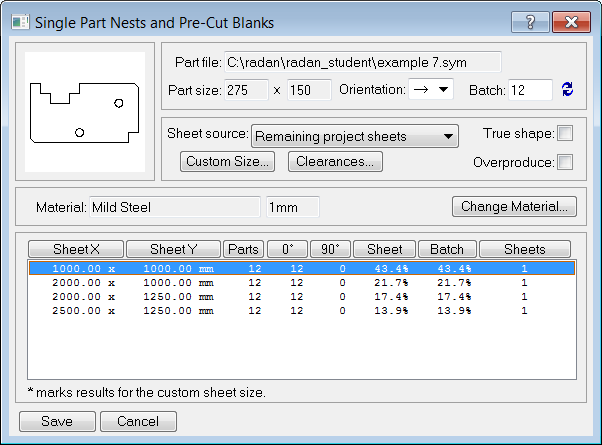Select the 2000.00 x 1250.00 sheet row
602x445 pixels.
coord(302,296)
